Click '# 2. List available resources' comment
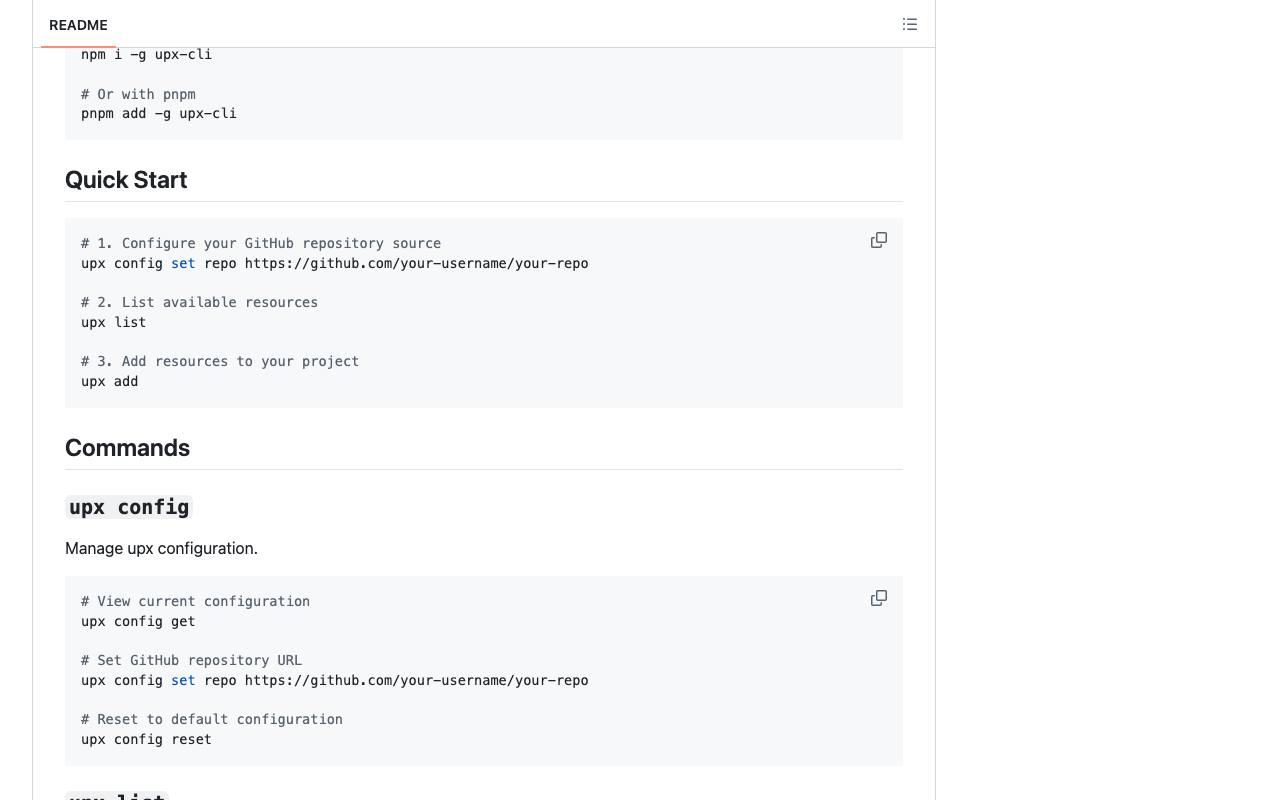Viewport: 1280px width, 800px height. (199, 302)
